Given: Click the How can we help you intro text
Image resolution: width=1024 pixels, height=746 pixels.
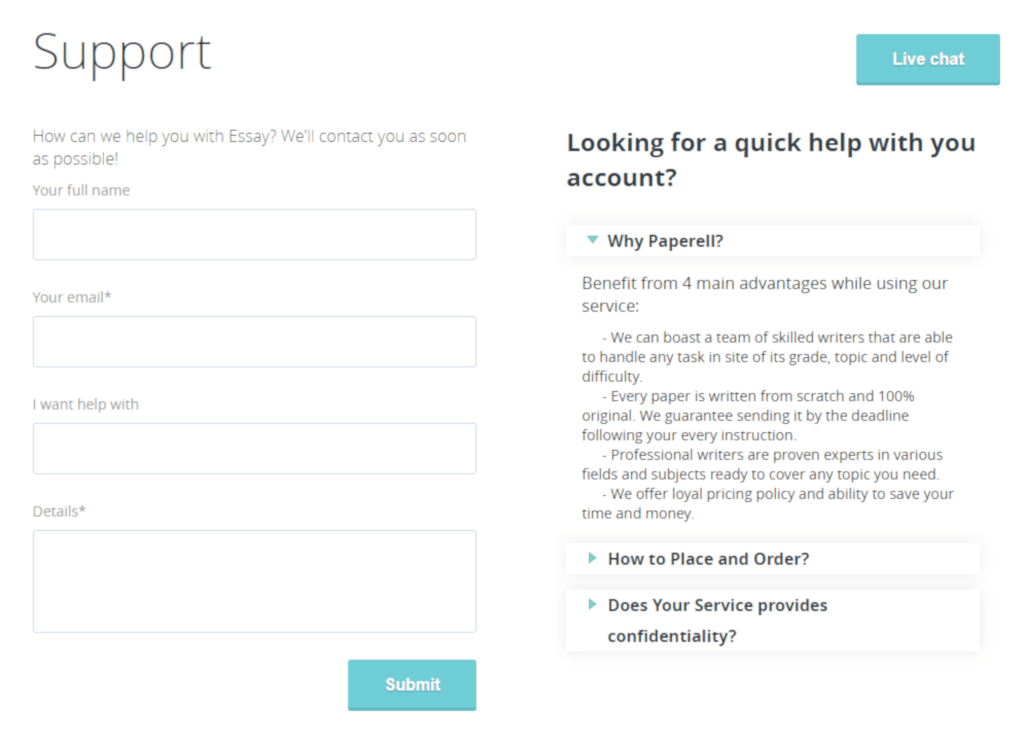Looking at the screenshot, I should 249,148.
